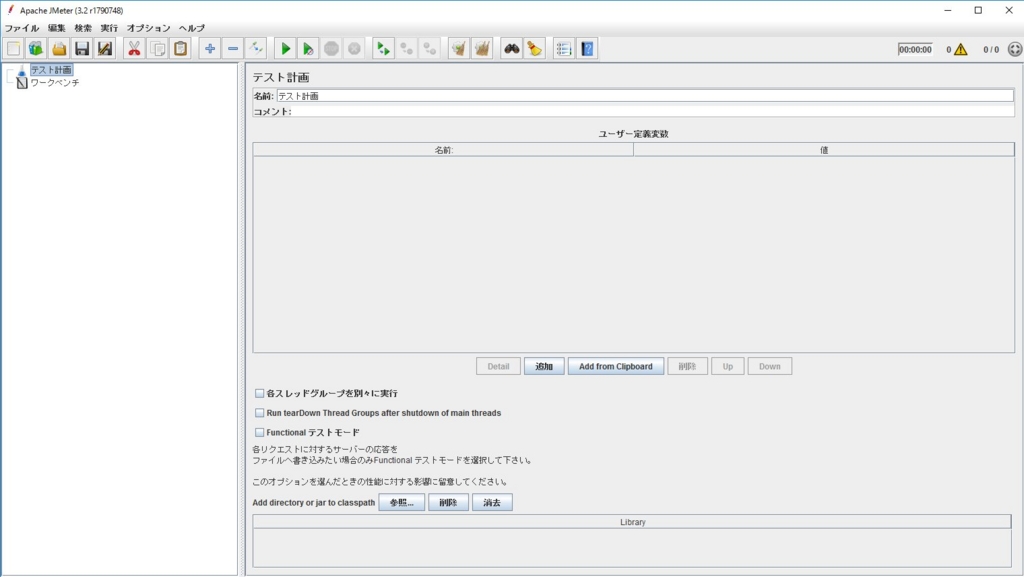The height and width of the screenshot is (577, 1024).
Task: Click the 名前 input field
Action: (x=645, y=96)
